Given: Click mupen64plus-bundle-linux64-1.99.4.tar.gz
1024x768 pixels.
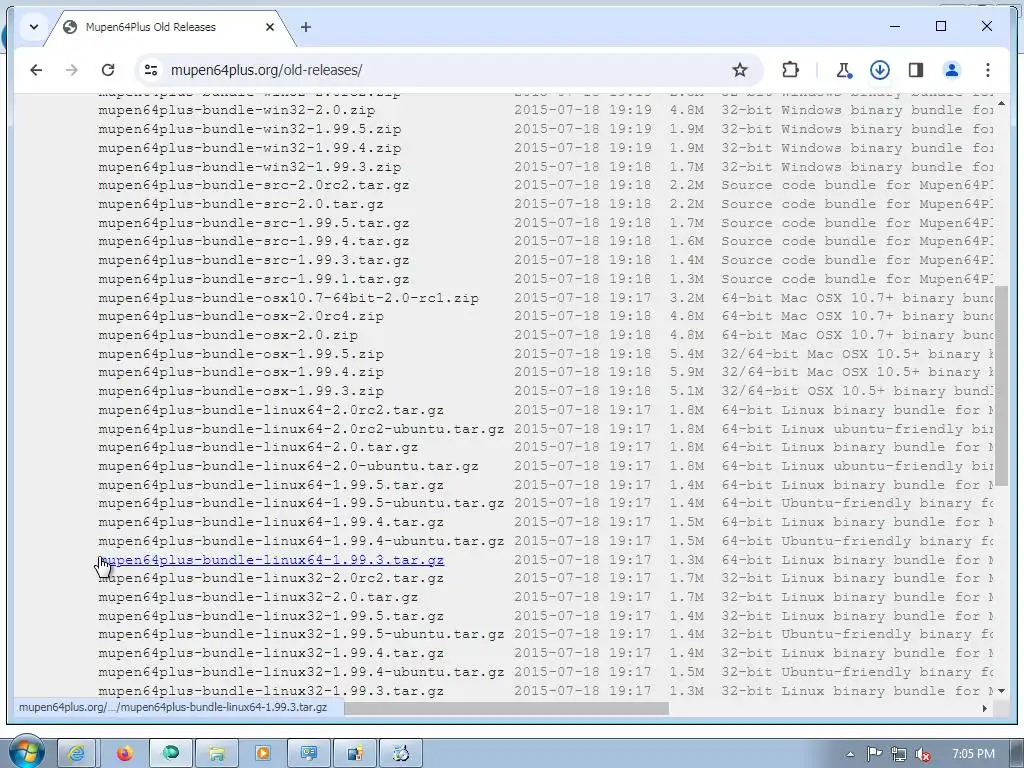Looking at the screenshot, I should point(271,522).
